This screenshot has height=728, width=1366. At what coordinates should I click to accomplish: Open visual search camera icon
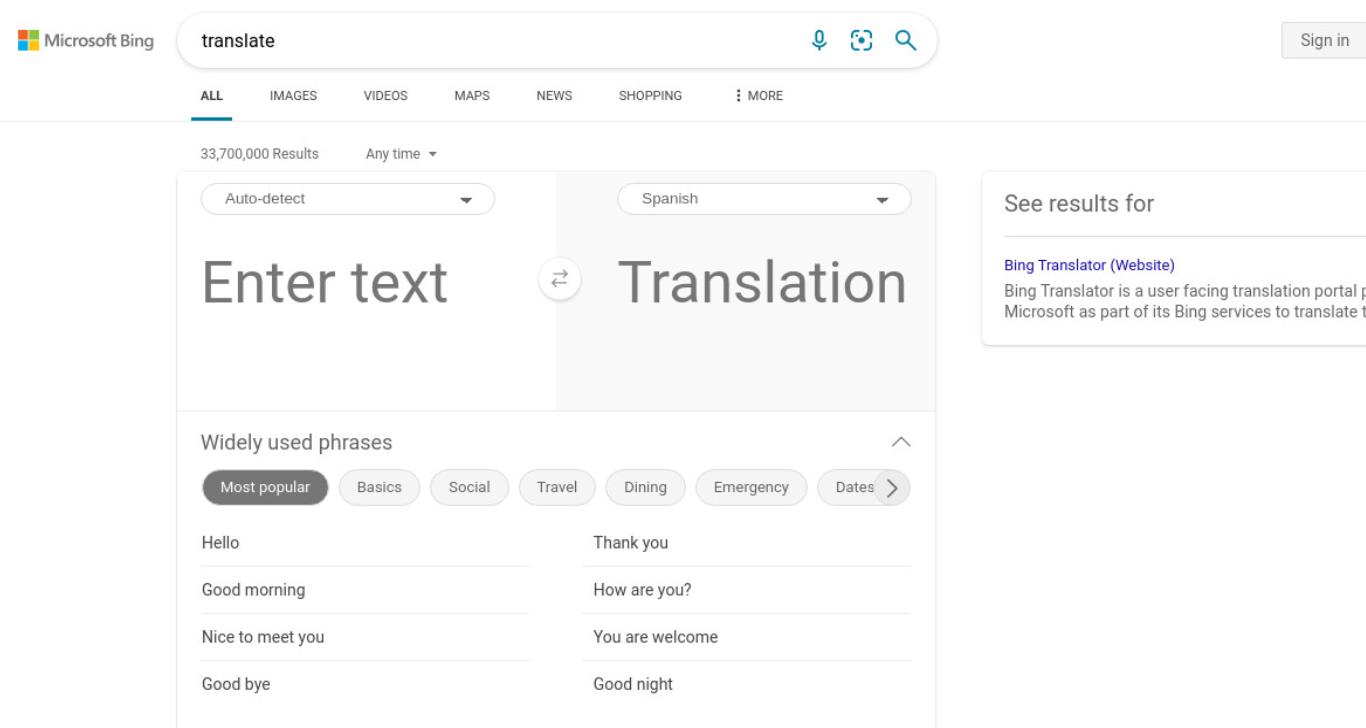click(x=860, y=40)
